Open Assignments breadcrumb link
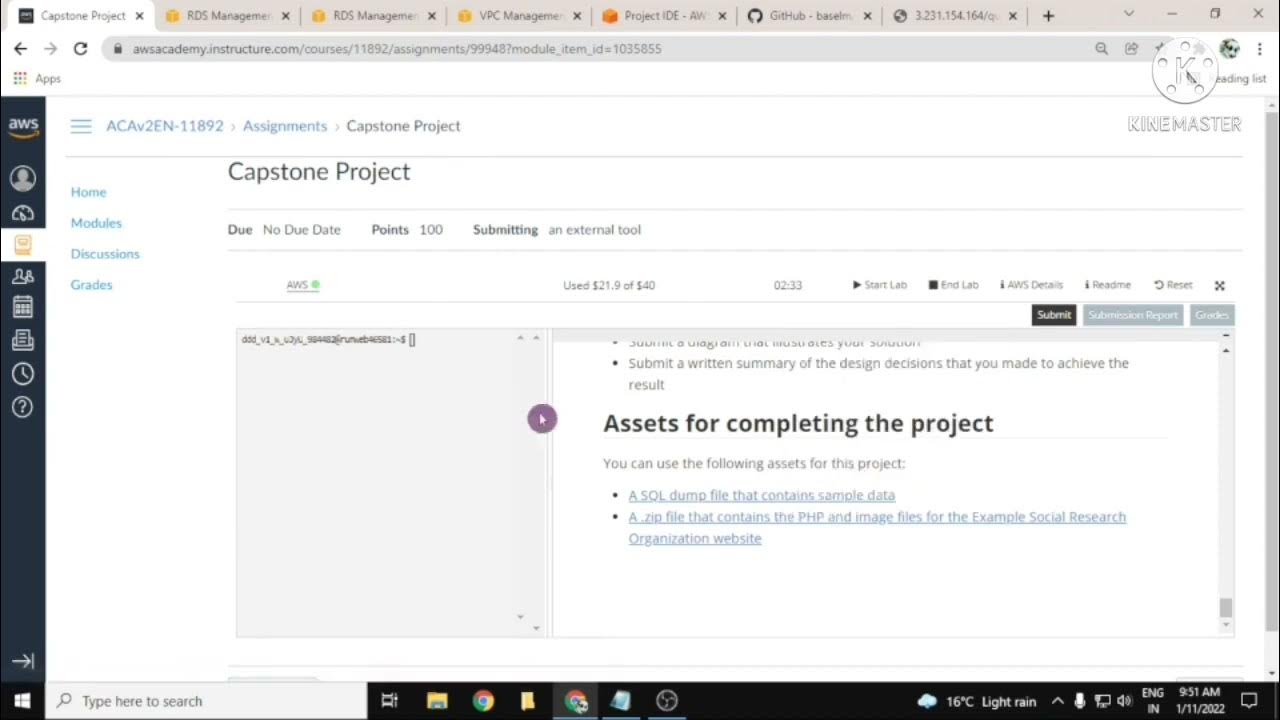Image resolution: width=1280 pixels, height=720 pixels. [285, 126]
